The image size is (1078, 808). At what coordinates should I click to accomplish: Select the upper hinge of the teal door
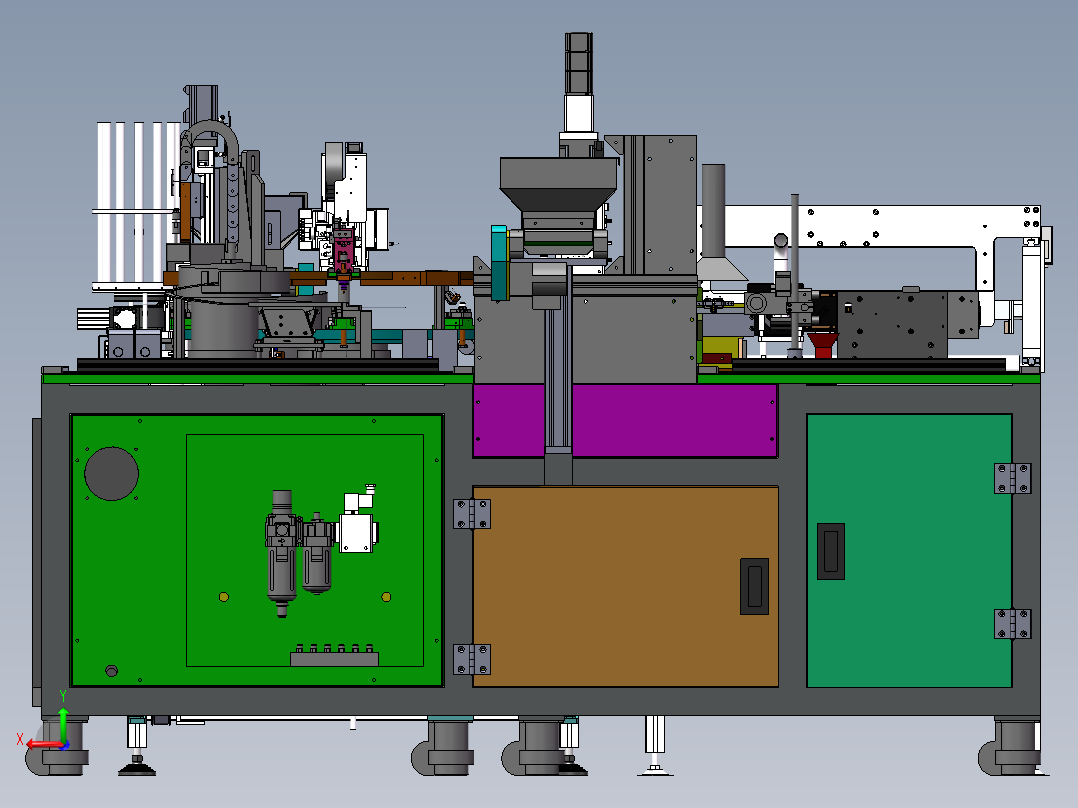pyautogui.click(x=1013, y=479)
